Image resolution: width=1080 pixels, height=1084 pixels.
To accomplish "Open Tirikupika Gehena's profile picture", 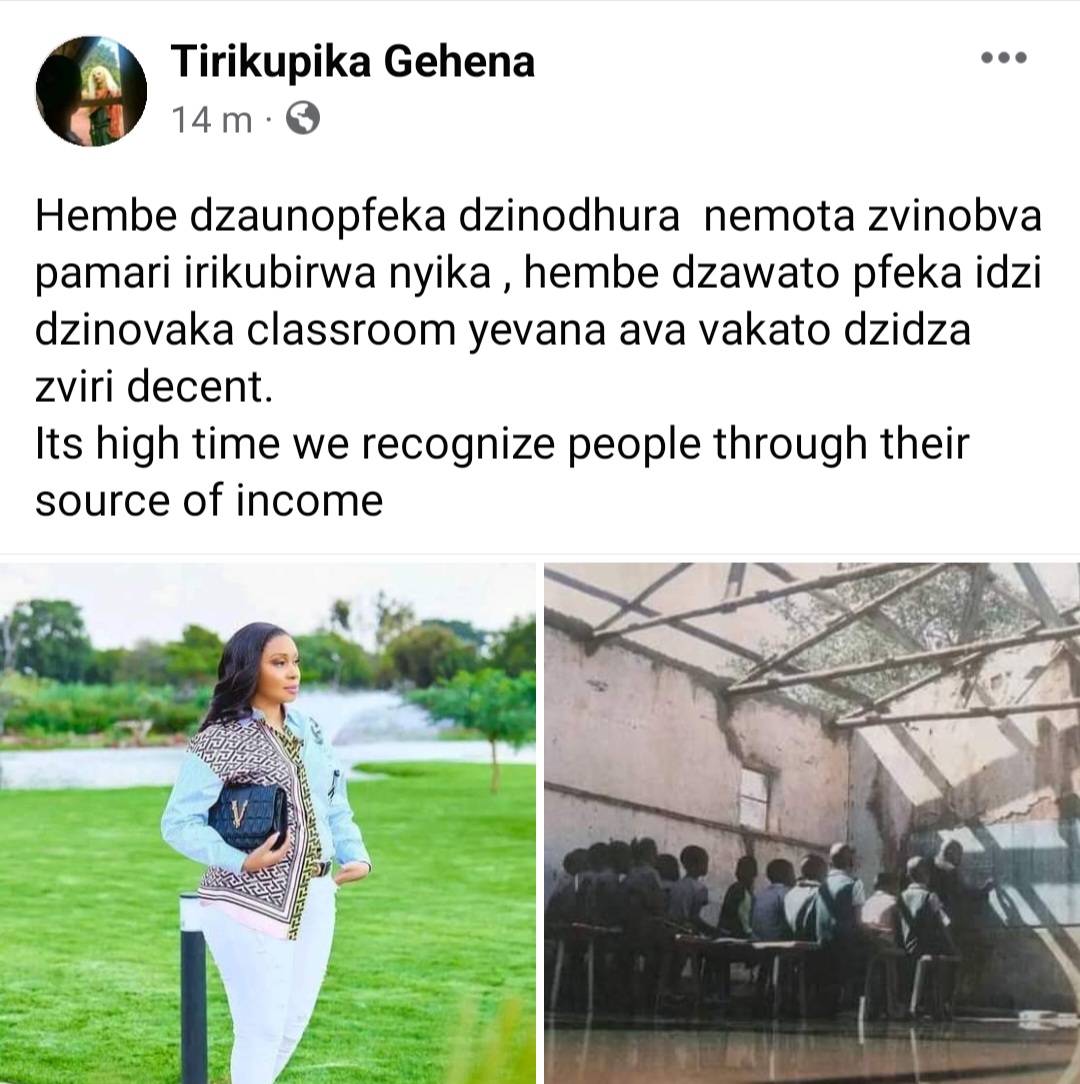I will [91, 91].
